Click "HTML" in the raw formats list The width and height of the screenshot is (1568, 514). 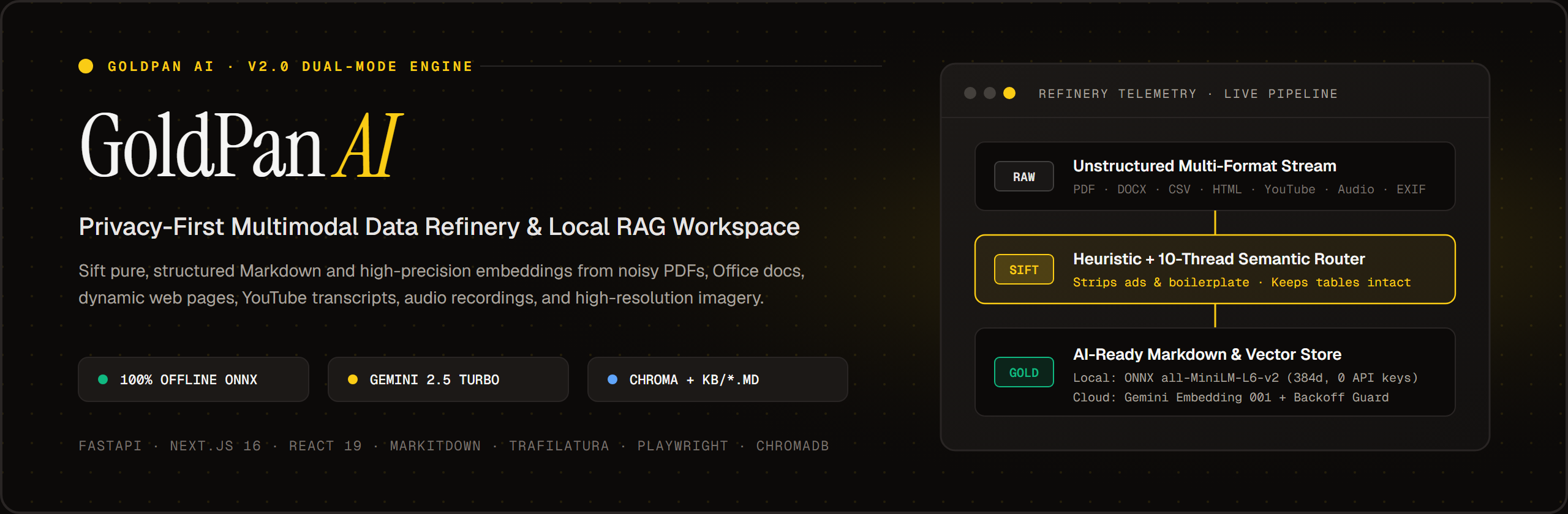[1227, 190]
